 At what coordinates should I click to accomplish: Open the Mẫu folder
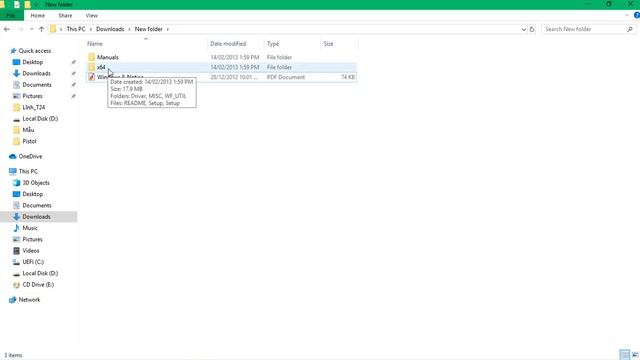[x=28, y=130]
